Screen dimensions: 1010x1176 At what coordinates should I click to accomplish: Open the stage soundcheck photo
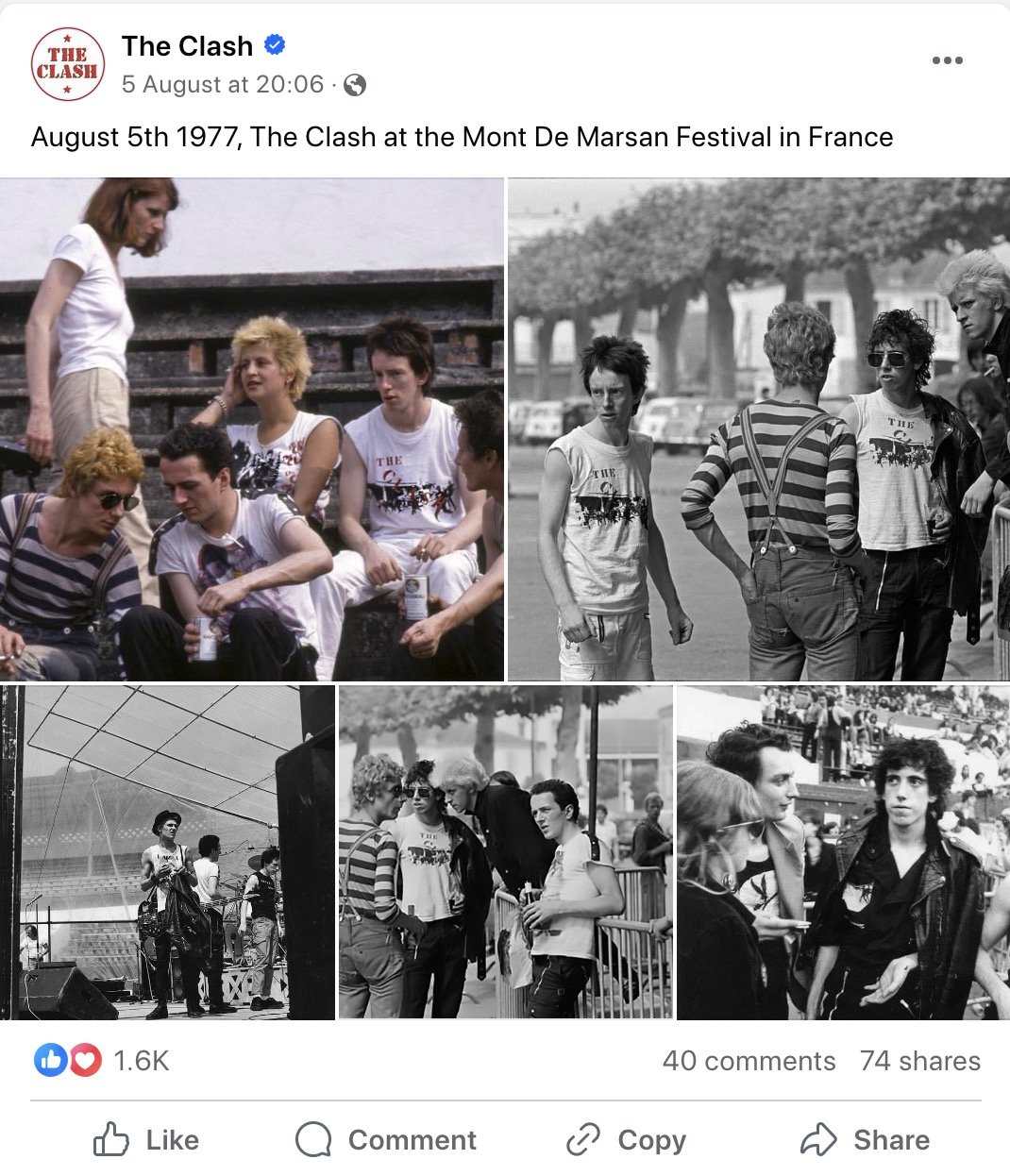click(x=167, y=852)
